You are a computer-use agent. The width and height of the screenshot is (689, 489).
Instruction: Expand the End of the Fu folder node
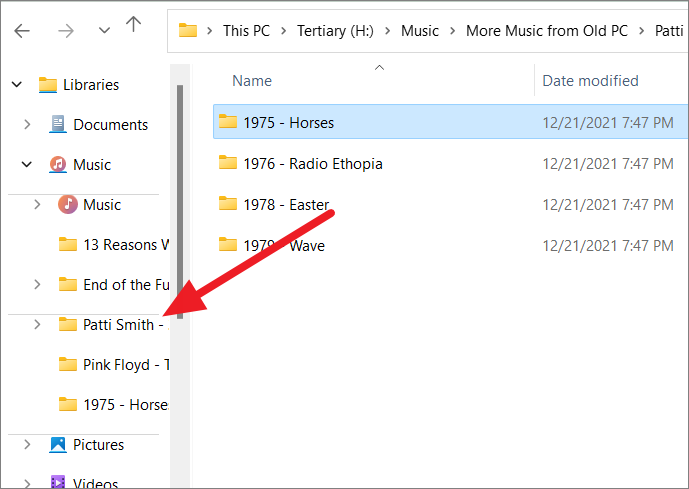tap(37, 284)
